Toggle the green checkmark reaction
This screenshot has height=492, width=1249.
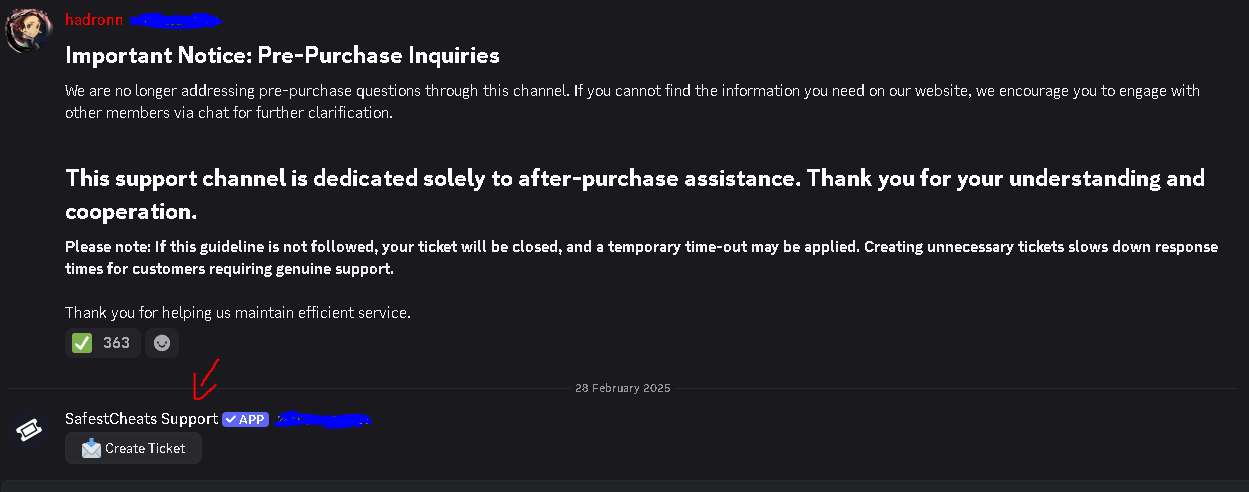click(82, 343)
